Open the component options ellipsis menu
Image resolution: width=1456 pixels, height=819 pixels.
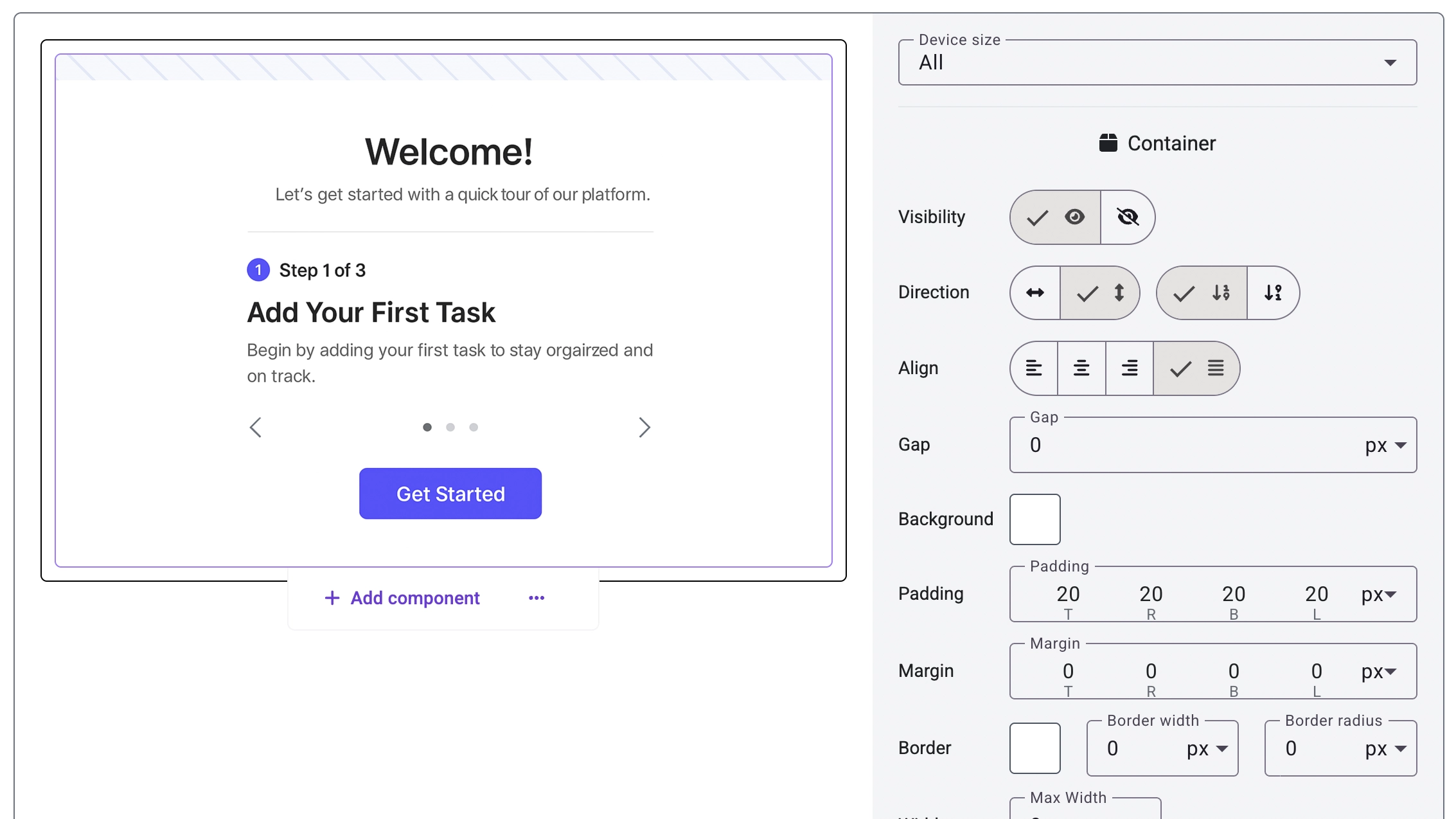[x=537, y=598]
